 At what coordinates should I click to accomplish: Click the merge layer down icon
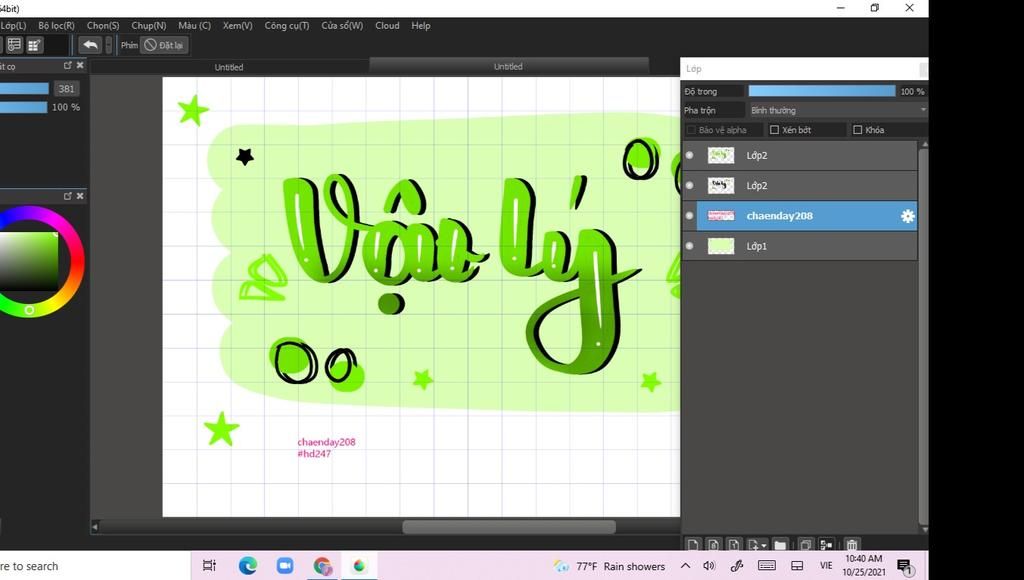point(826,544)
